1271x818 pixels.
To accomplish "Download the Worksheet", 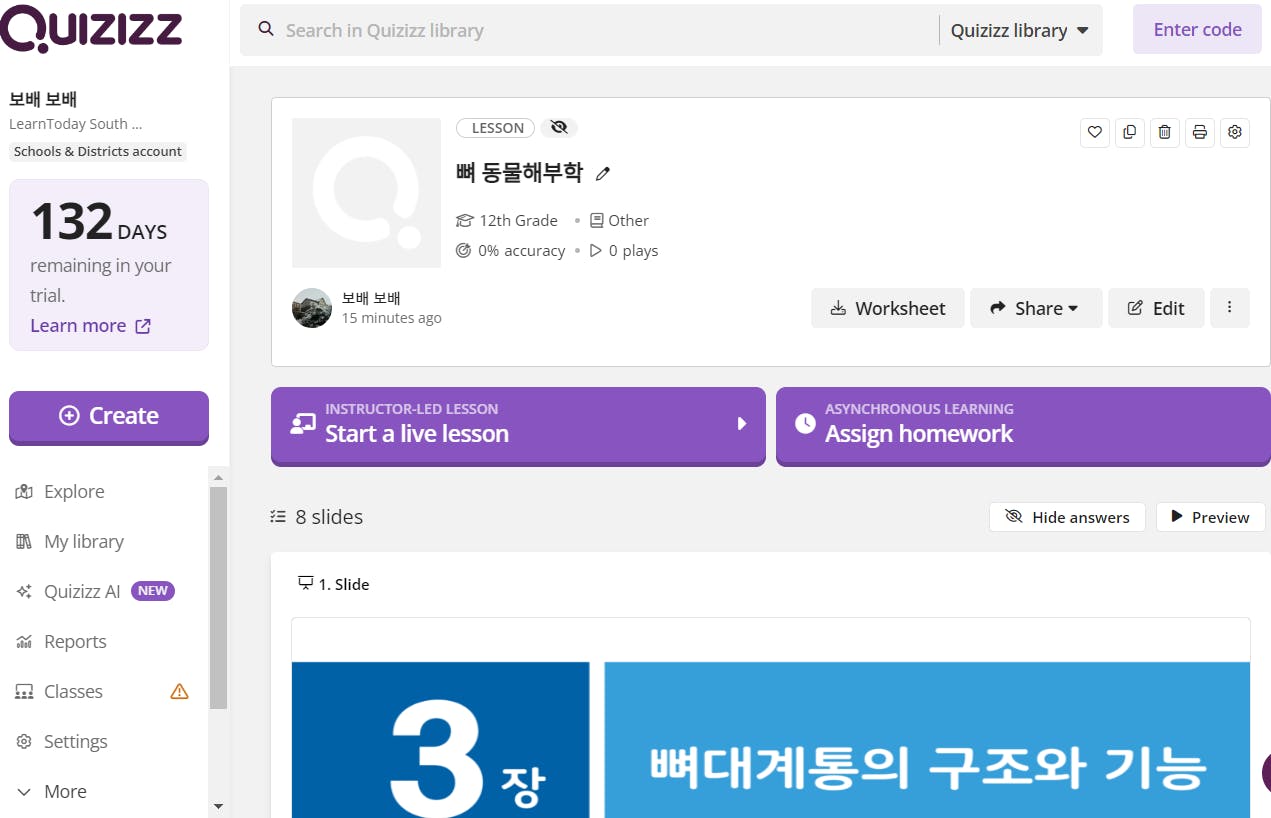I will tap(888, 308).
